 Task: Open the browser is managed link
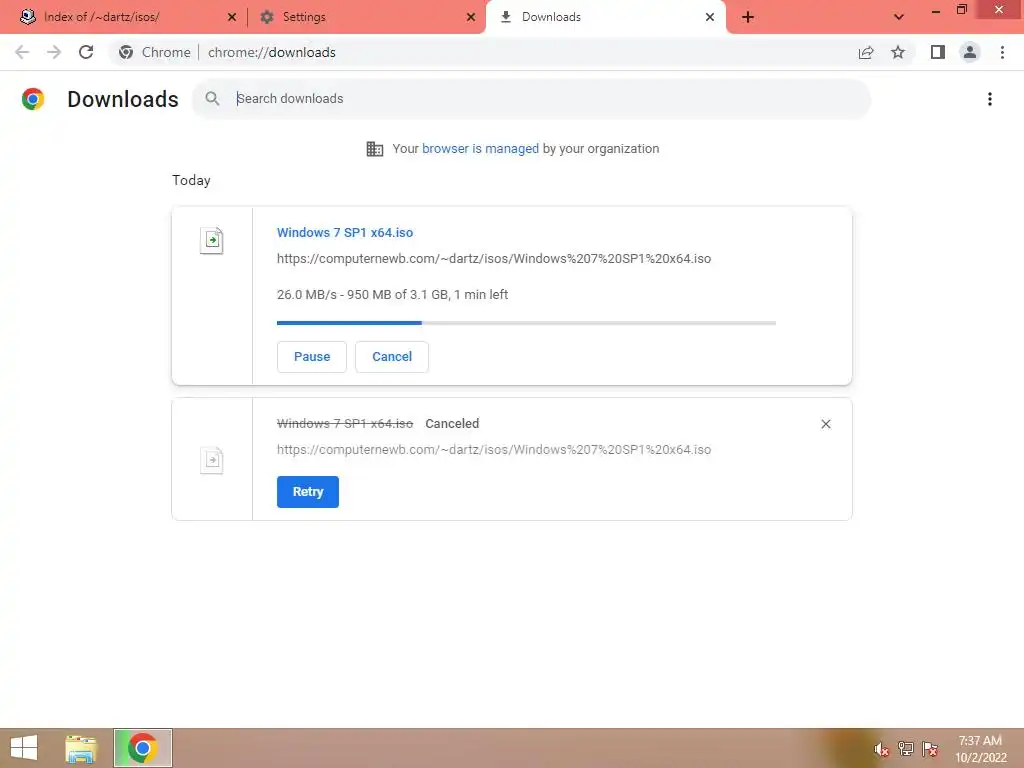coord(480,149)
